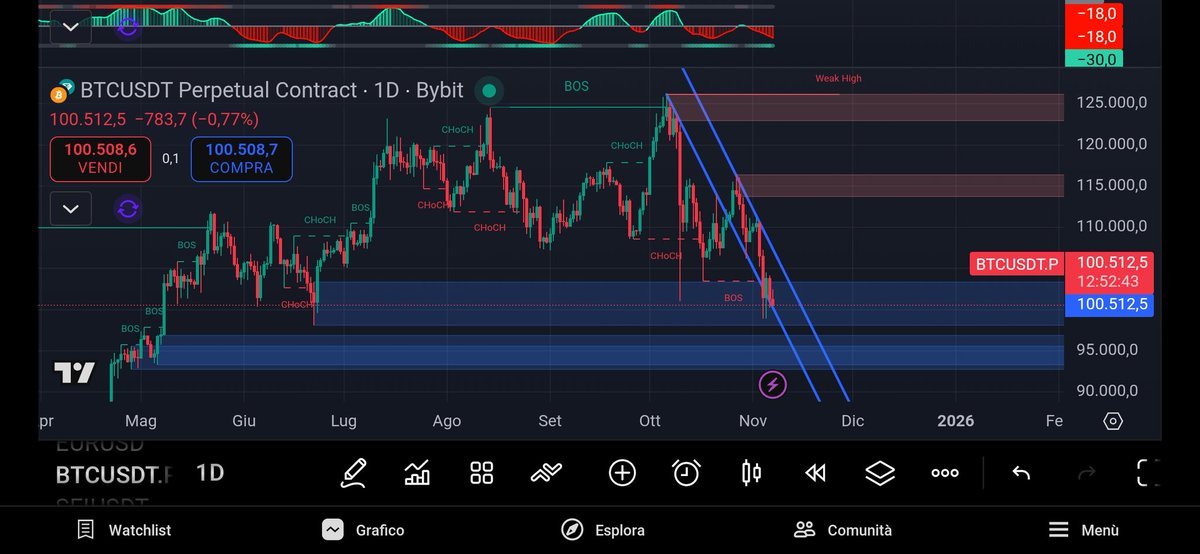1200x554 pixels.
Task: Undo the last chart action
Action: pos(1021,473)
